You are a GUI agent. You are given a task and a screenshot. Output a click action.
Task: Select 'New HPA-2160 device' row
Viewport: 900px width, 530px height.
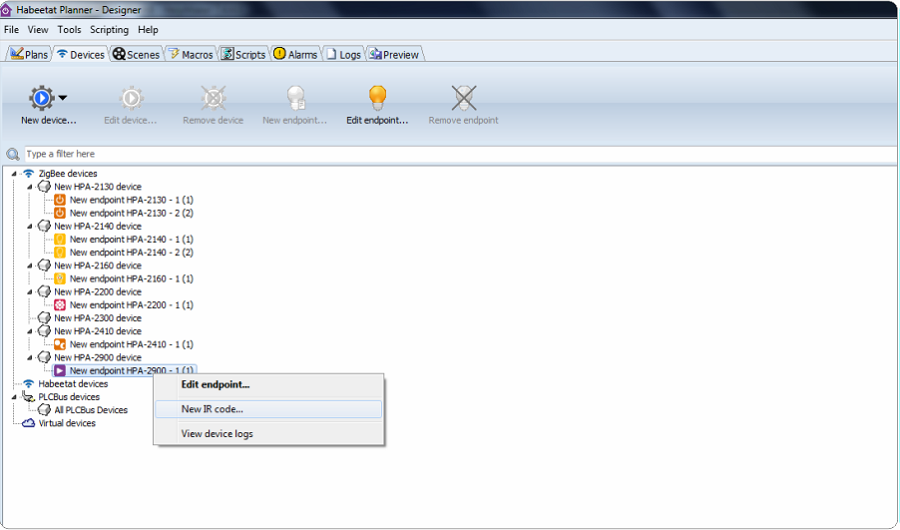point(98,265)
